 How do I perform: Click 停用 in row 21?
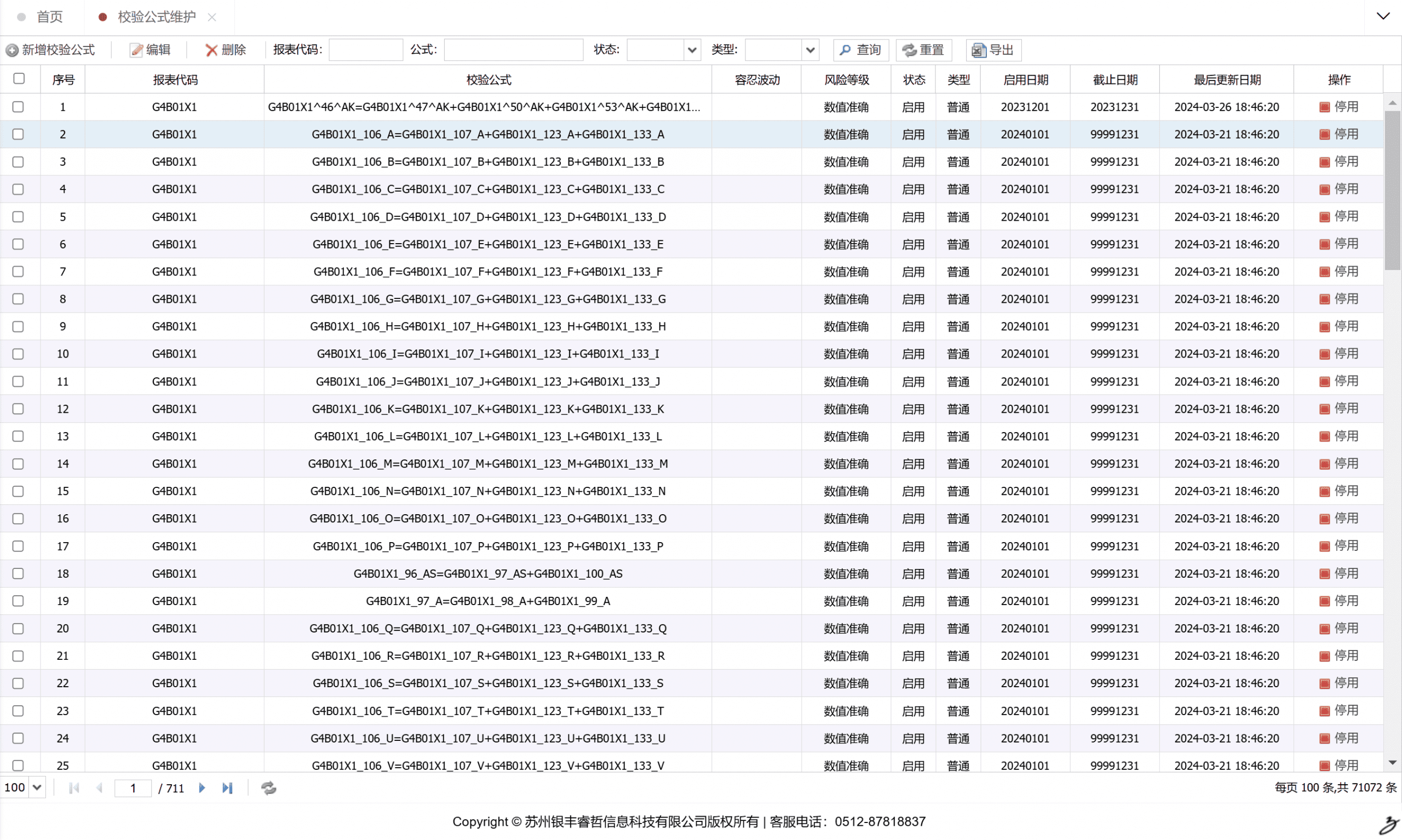tap(1338, 655)
